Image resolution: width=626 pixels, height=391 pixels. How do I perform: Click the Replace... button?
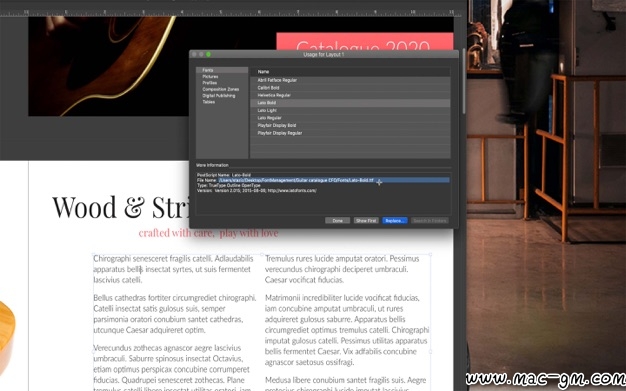coord(395,220)
